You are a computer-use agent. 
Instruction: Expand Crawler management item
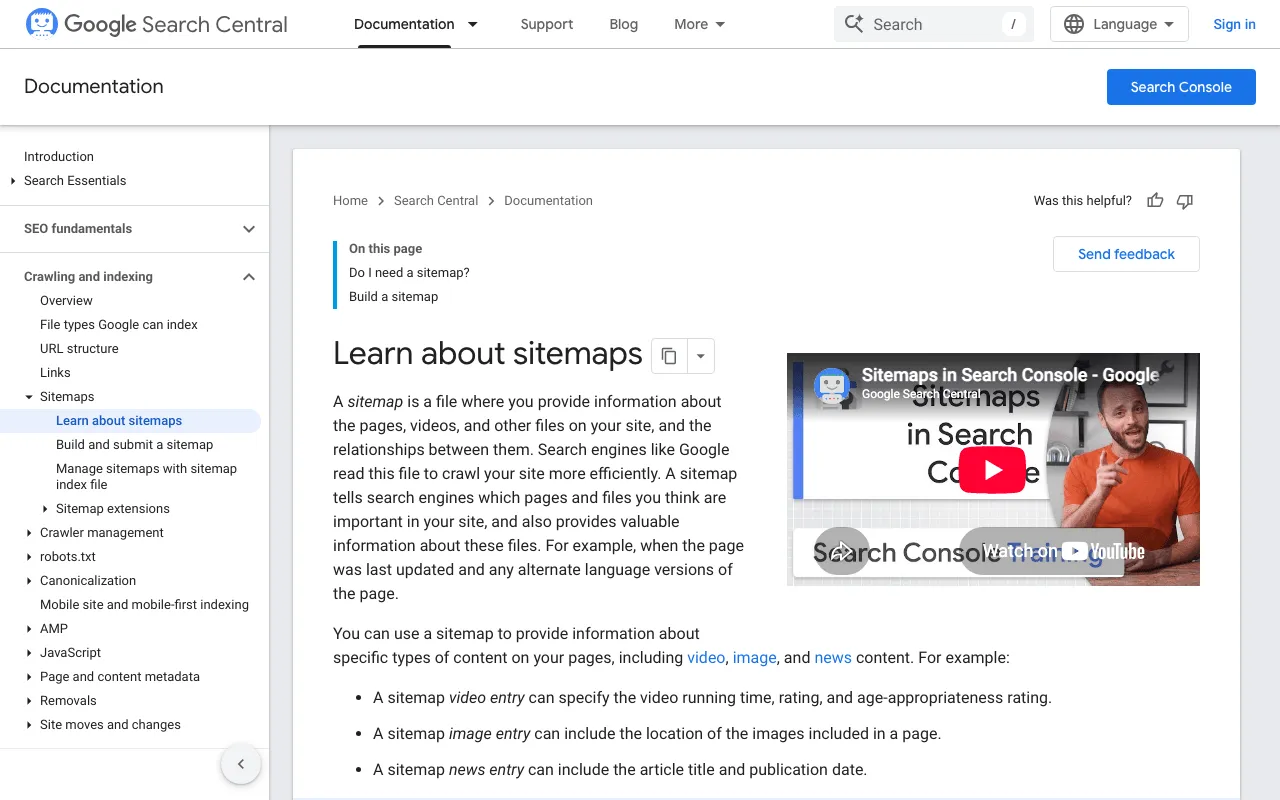point(29,533)
